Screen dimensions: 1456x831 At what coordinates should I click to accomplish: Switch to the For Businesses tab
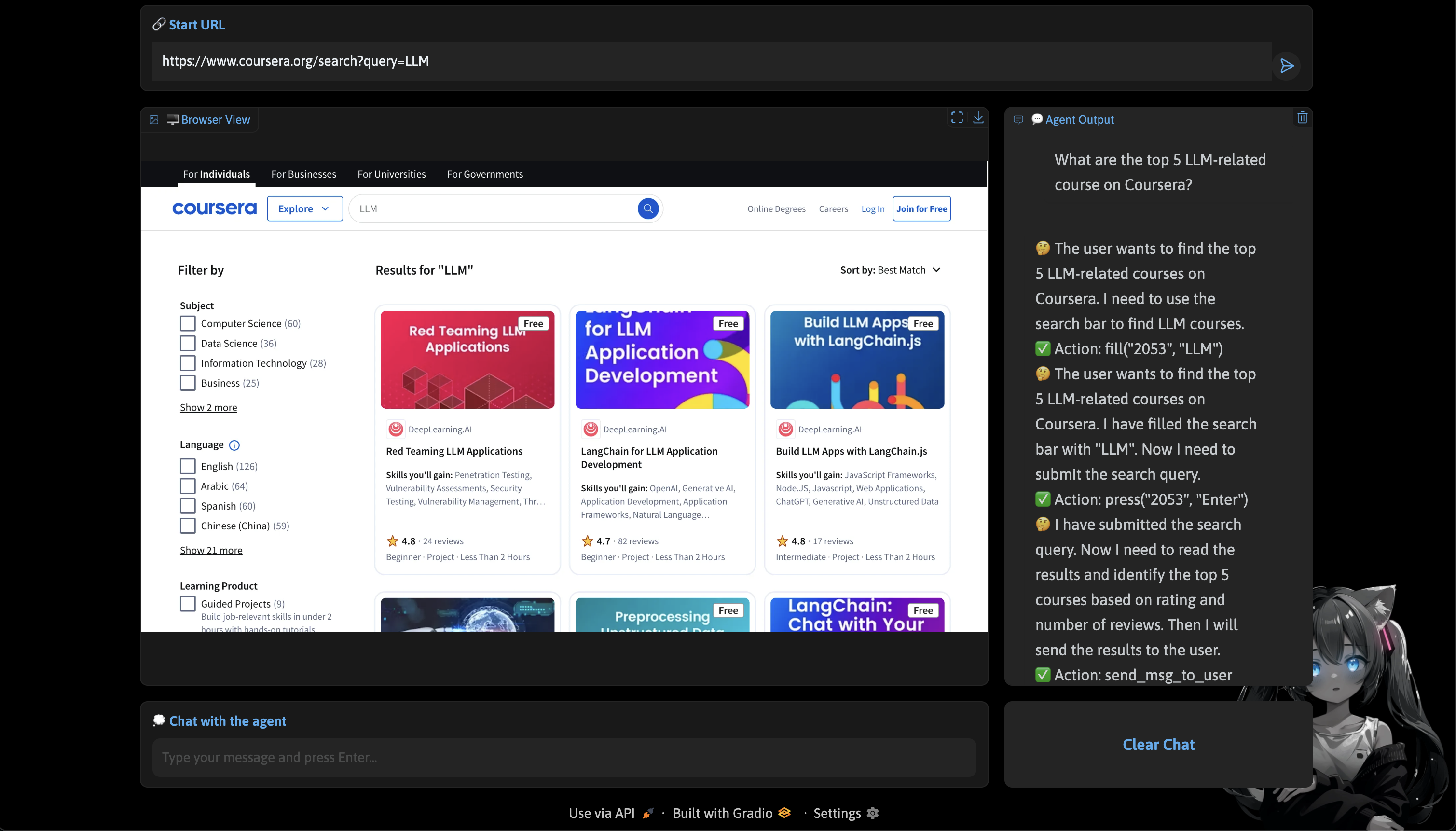303,174
